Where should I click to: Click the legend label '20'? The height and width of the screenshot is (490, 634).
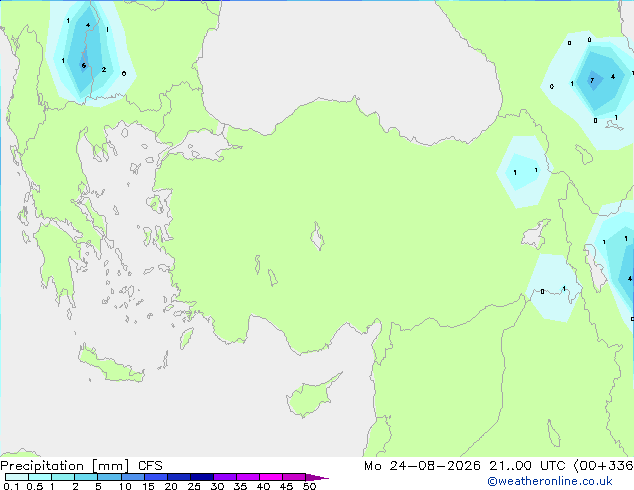[171, 486]
